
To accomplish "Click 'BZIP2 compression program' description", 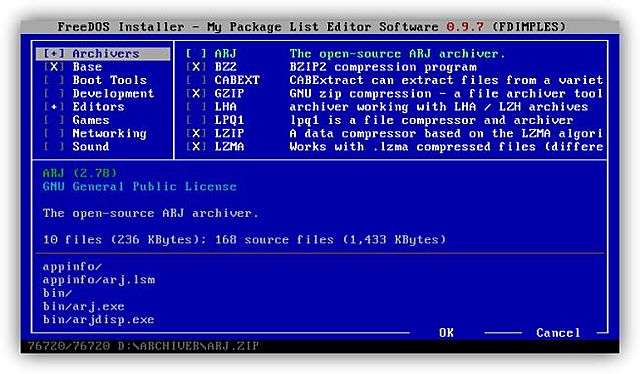I will click(383, 67).
